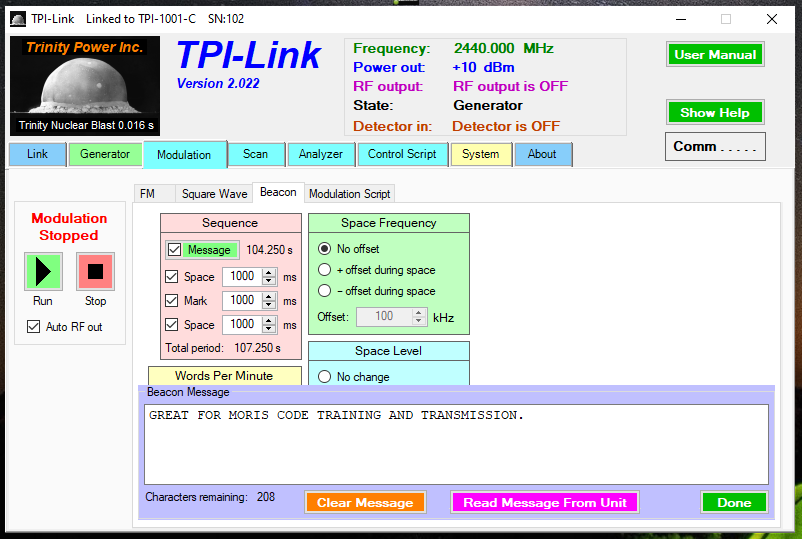Click the Frequency value 2440.000 MHz
Screen dimensions: 802x539
point(503,49)
